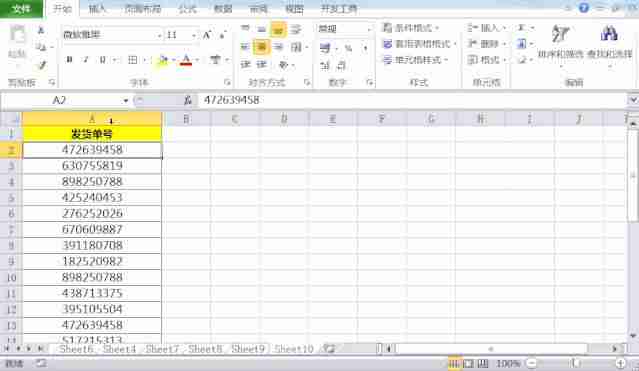Click the Font Color letter A icon

pos(186,60)
